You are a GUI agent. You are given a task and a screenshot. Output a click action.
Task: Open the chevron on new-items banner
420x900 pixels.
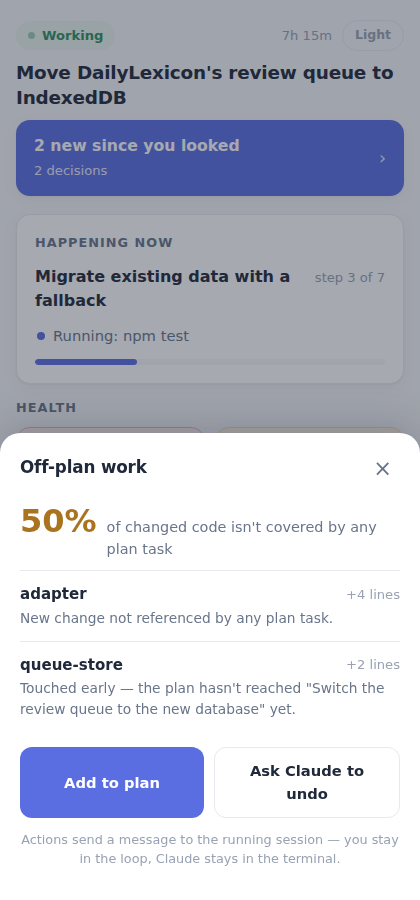point(383,158)
